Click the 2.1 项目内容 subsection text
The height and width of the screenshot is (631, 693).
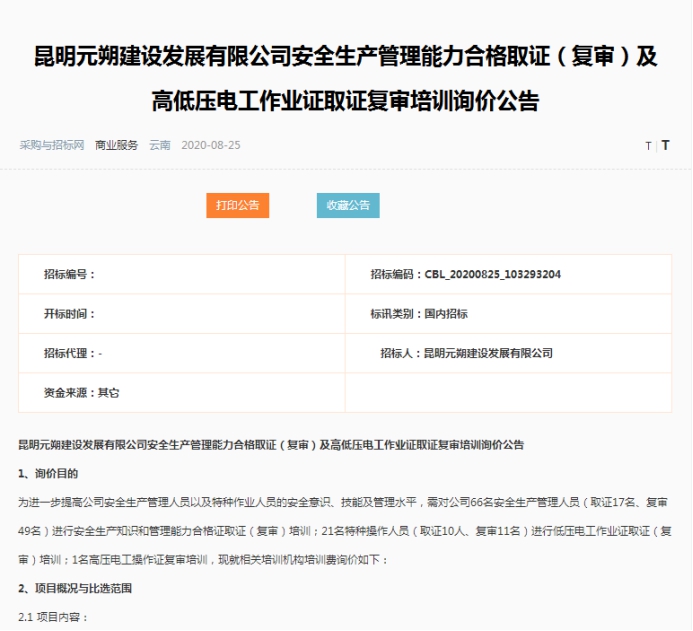coord(54,617)
